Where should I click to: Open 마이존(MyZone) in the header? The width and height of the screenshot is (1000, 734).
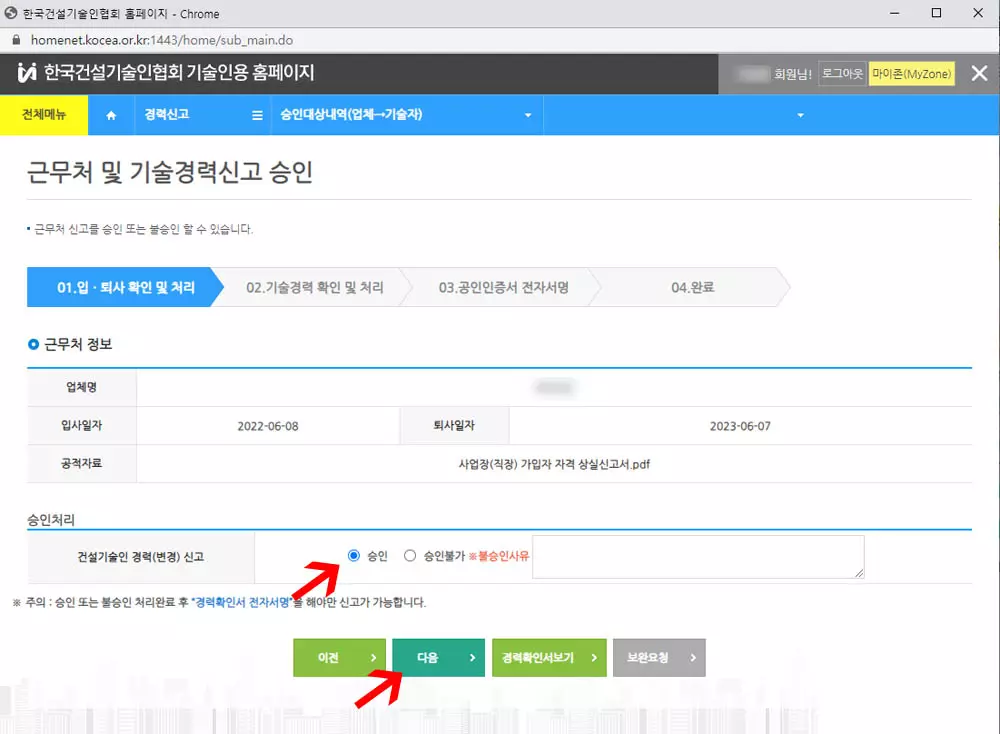click(911, 73)
